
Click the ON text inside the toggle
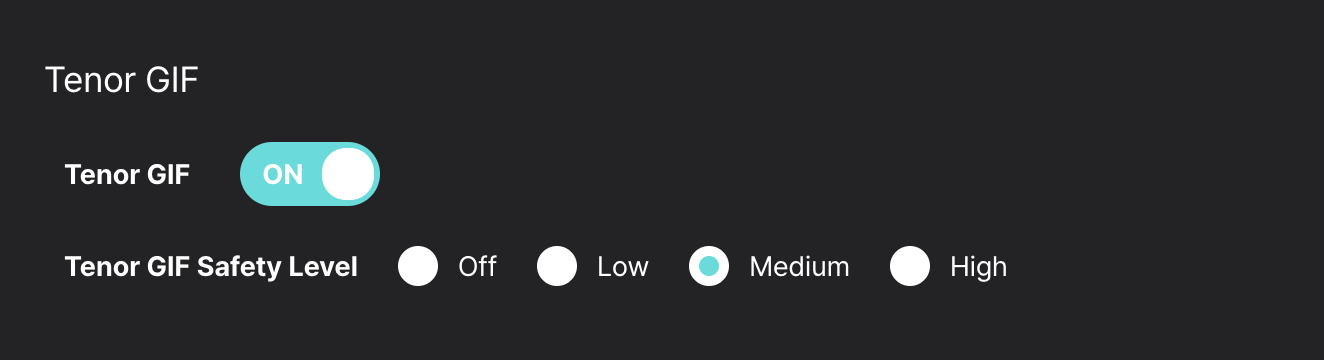[x=282, y=175]
